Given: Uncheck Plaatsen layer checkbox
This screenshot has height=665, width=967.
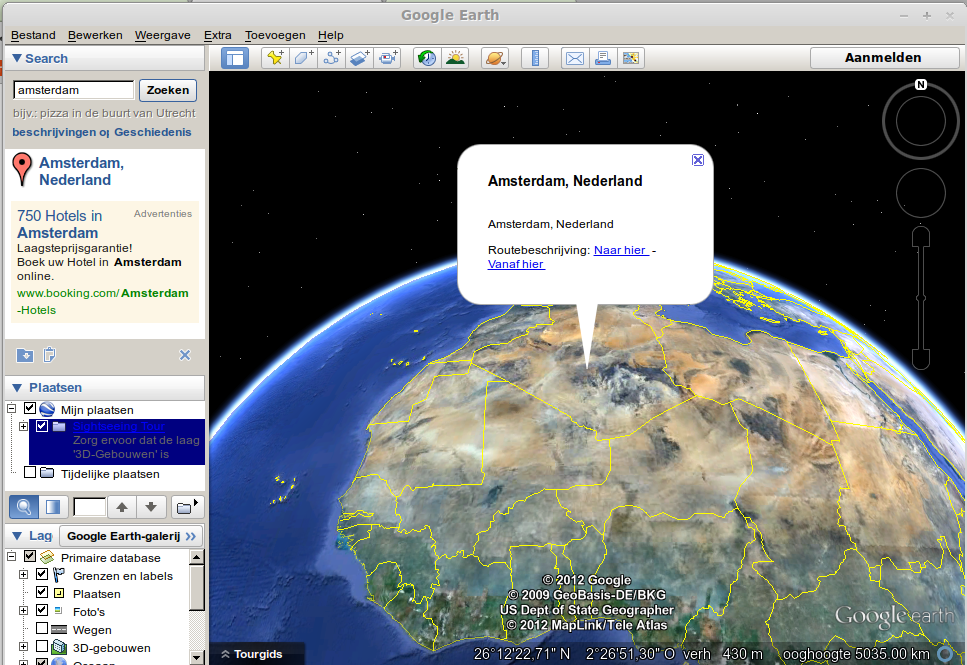Looking at the screenshot, I should 42,592.
